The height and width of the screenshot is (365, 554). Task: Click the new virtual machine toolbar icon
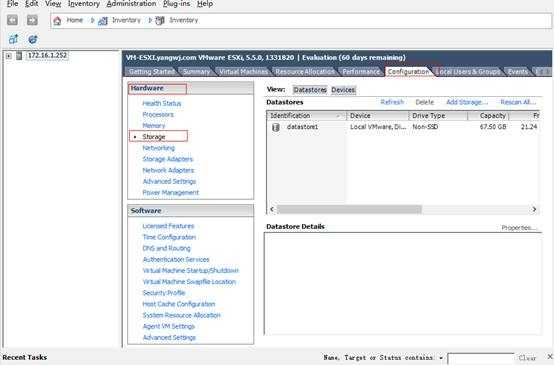tap(13, 39)
